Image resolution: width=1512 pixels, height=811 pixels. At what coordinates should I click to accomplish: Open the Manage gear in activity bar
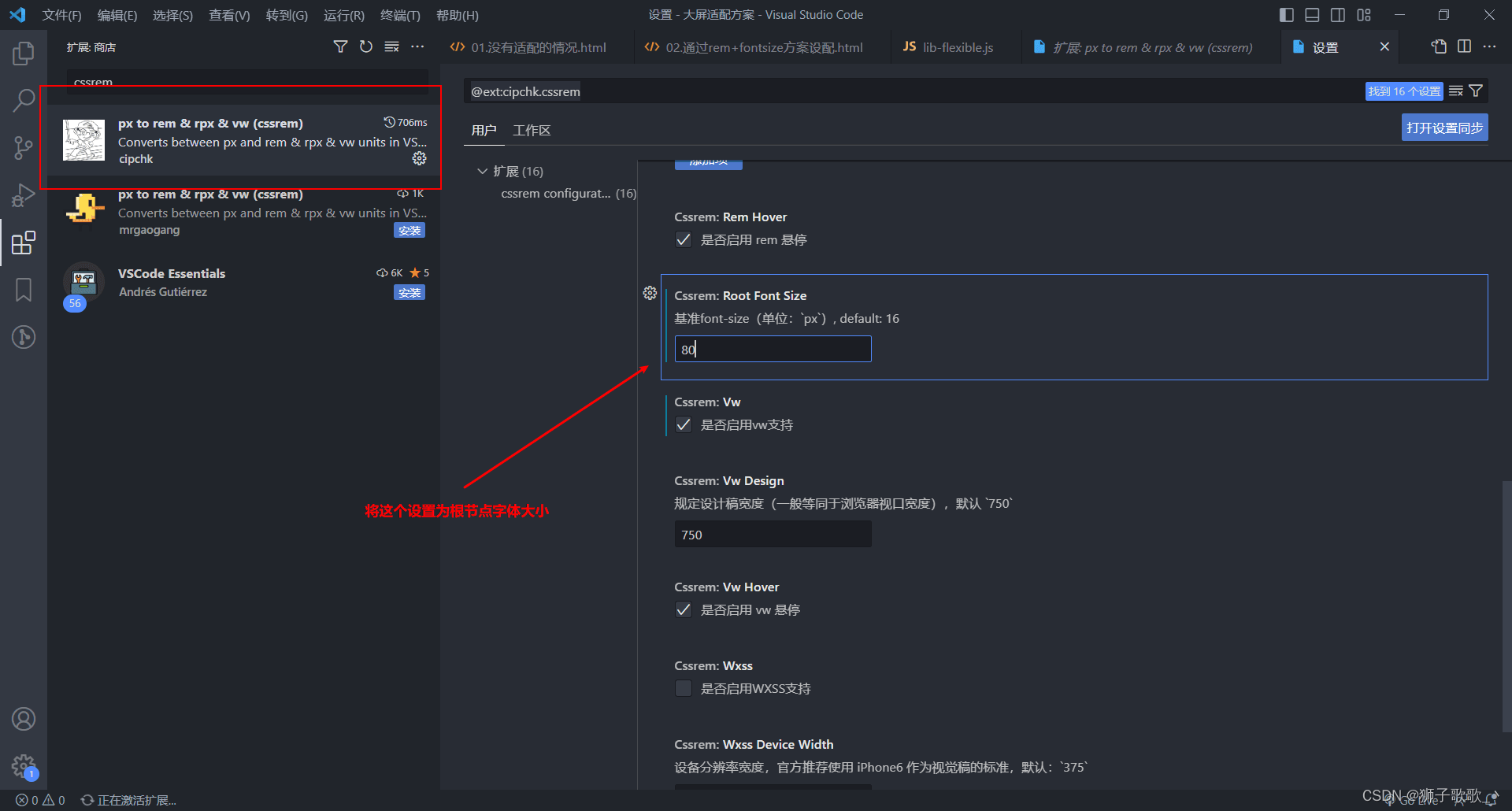pyautogui.click(x=24, y=766)
